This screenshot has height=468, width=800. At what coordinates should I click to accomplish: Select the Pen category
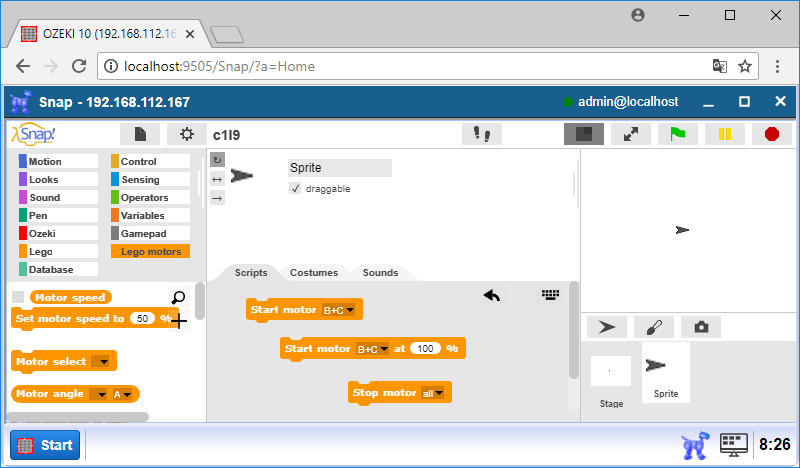coord(58,215)
